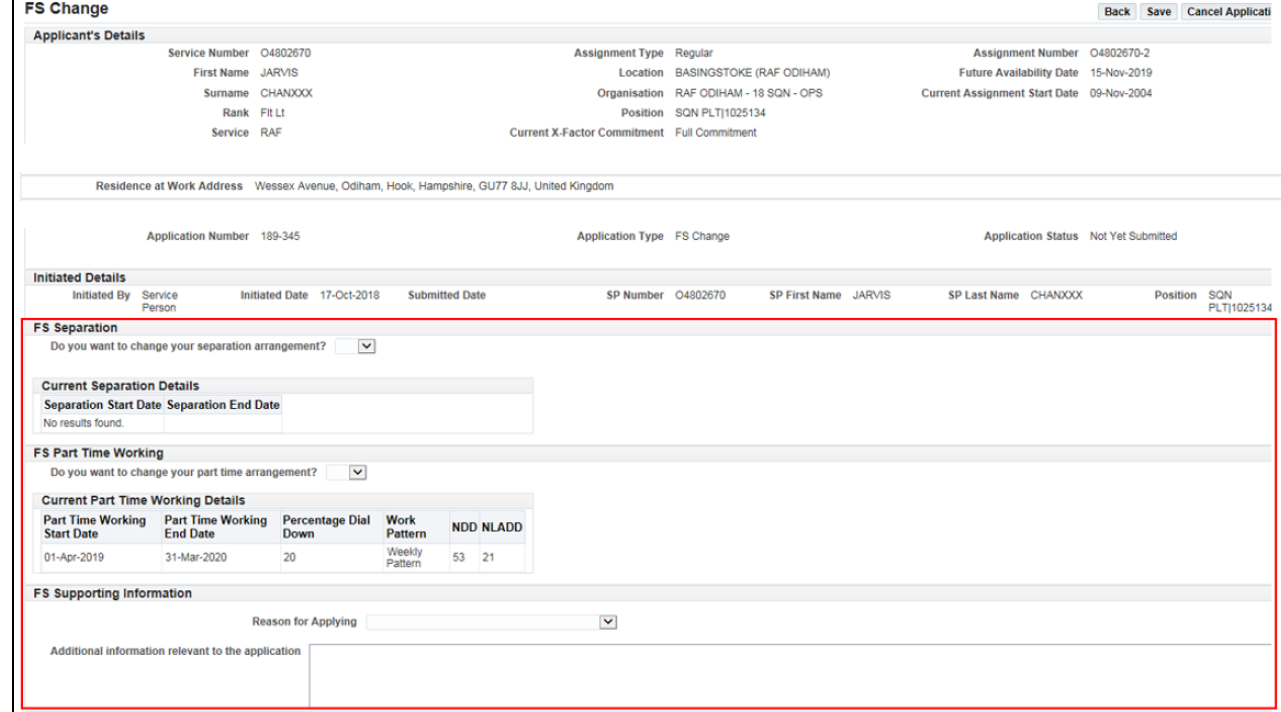
Task: Save the FS Change application
Action: coord(1159,11)
